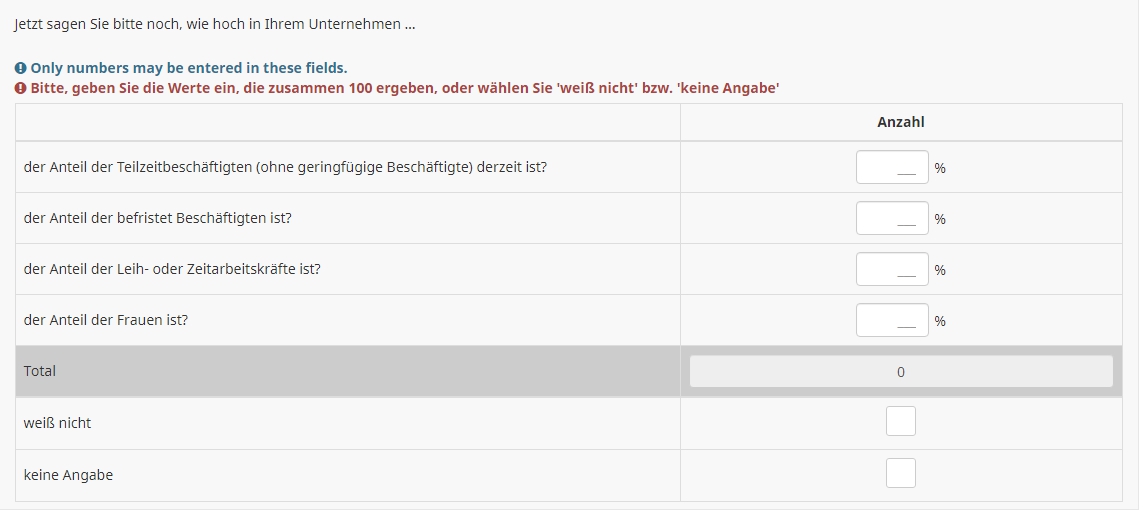
Task: Select the 'befristet Beschäftigten' row label
Action: click(x=157, y=218)
